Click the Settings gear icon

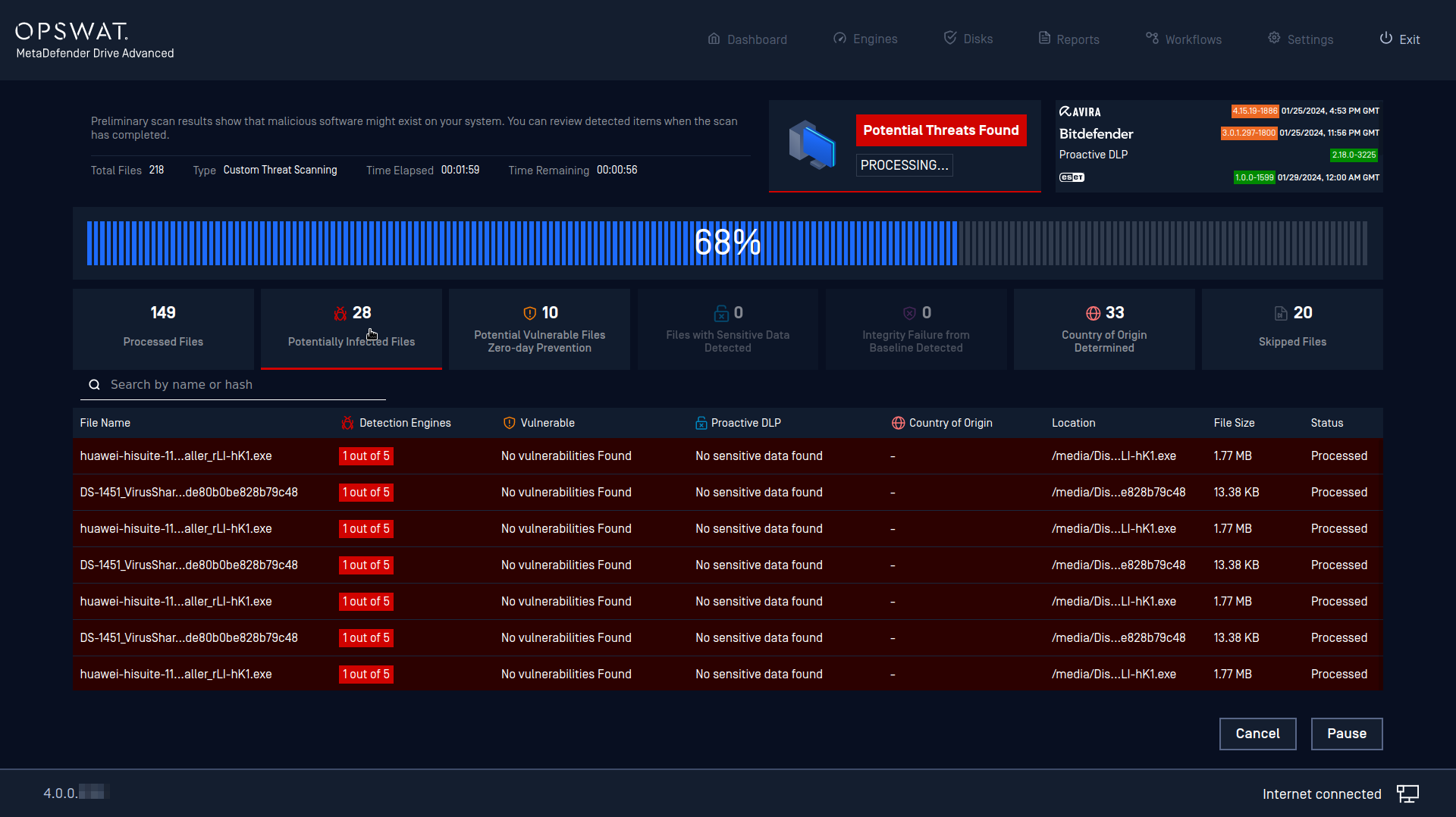(x=1274, y=38)
